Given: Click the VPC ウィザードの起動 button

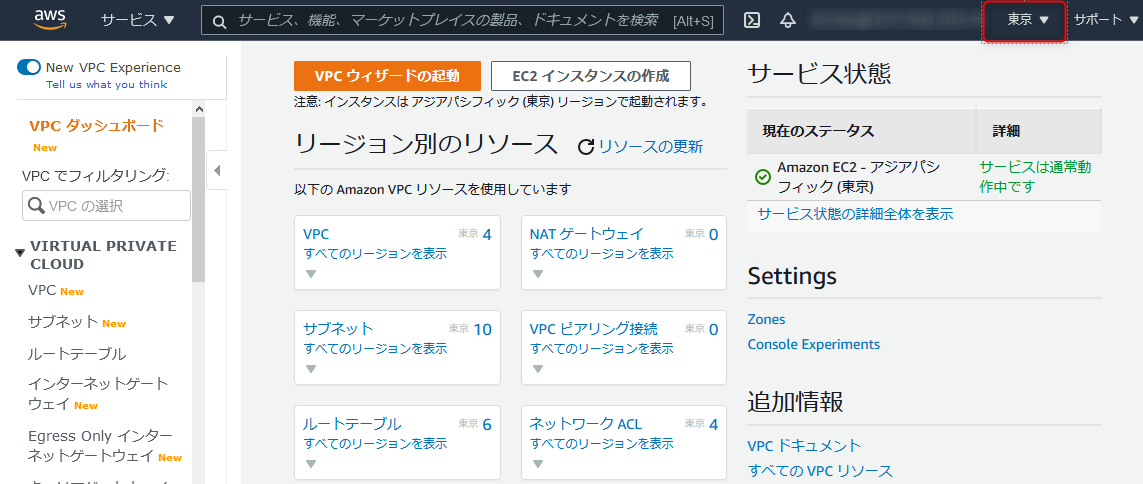Looking at the screenshot, I should 387,76.
